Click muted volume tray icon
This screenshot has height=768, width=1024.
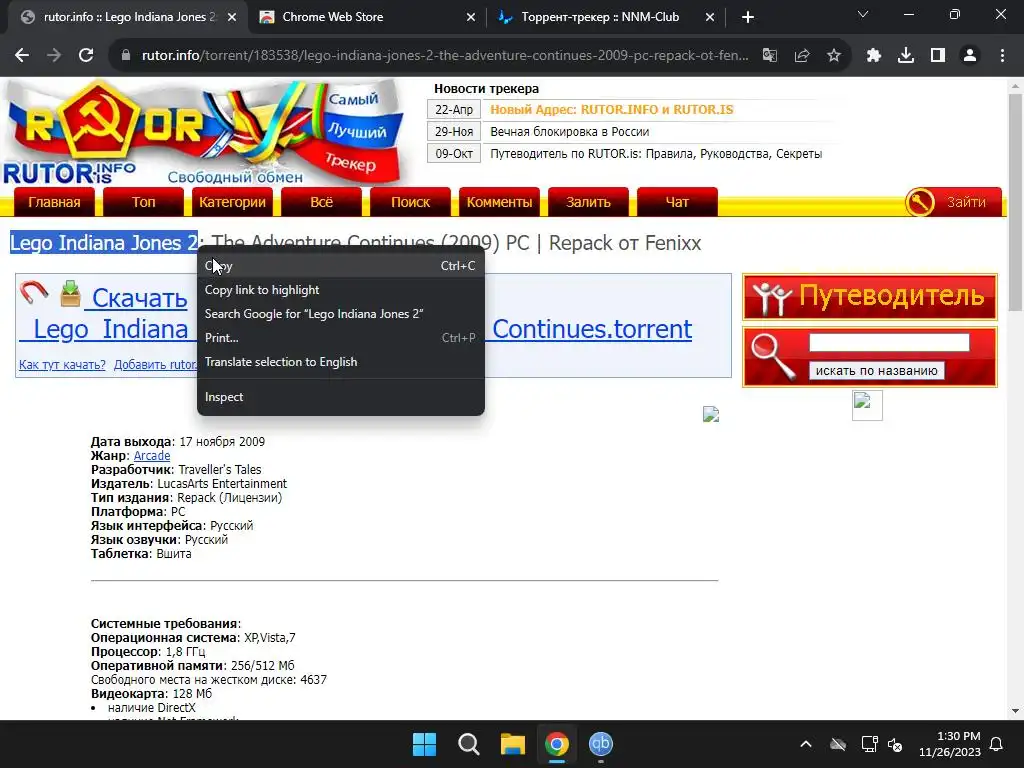point(895,744)
